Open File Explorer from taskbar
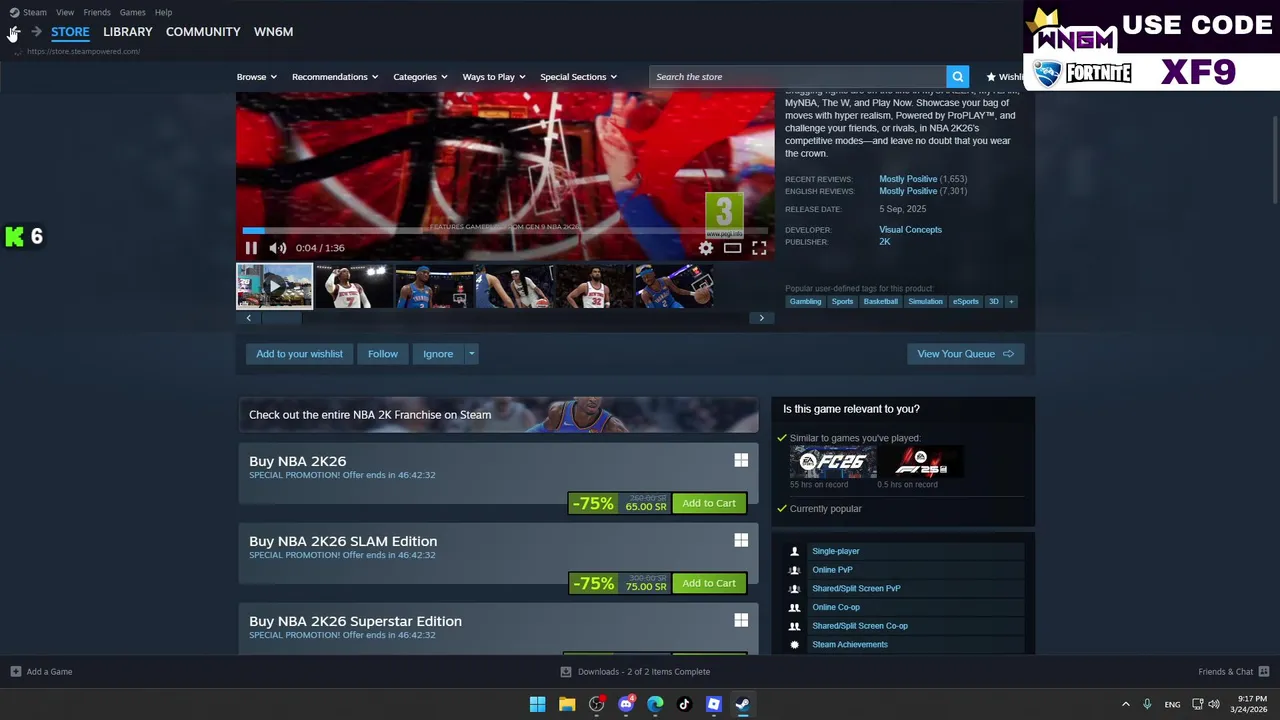The image size is (1280, 720). pos(567,704)
